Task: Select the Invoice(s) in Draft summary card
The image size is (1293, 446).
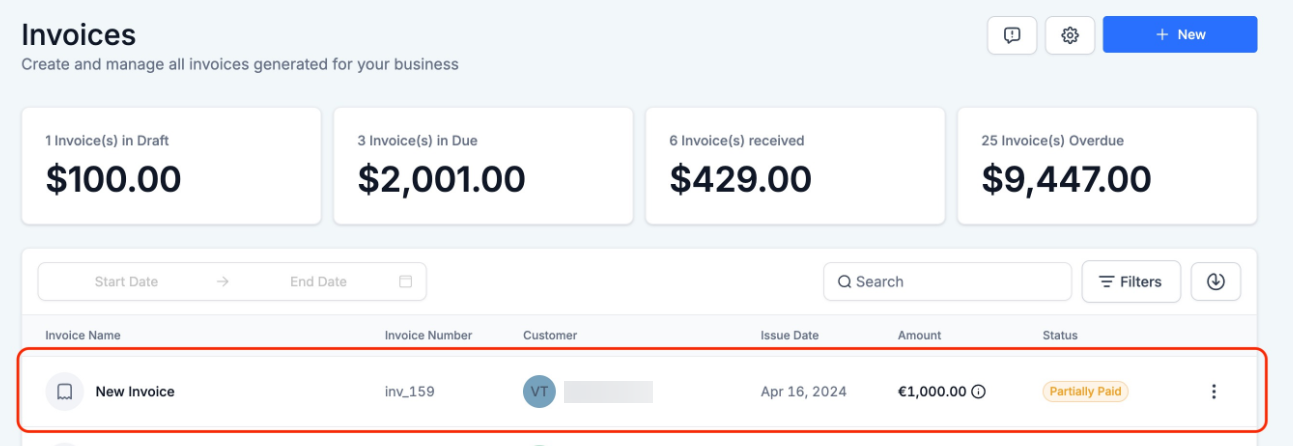Action: click(x=171, y=166)
